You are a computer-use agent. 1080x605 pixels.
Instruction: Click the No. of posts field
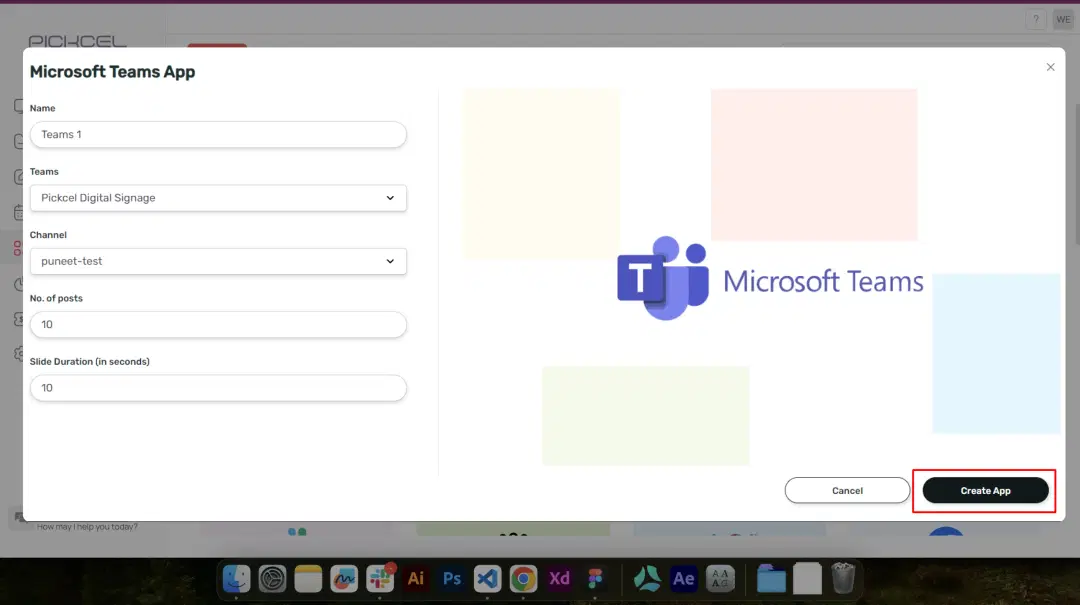(x=218, y=325)
